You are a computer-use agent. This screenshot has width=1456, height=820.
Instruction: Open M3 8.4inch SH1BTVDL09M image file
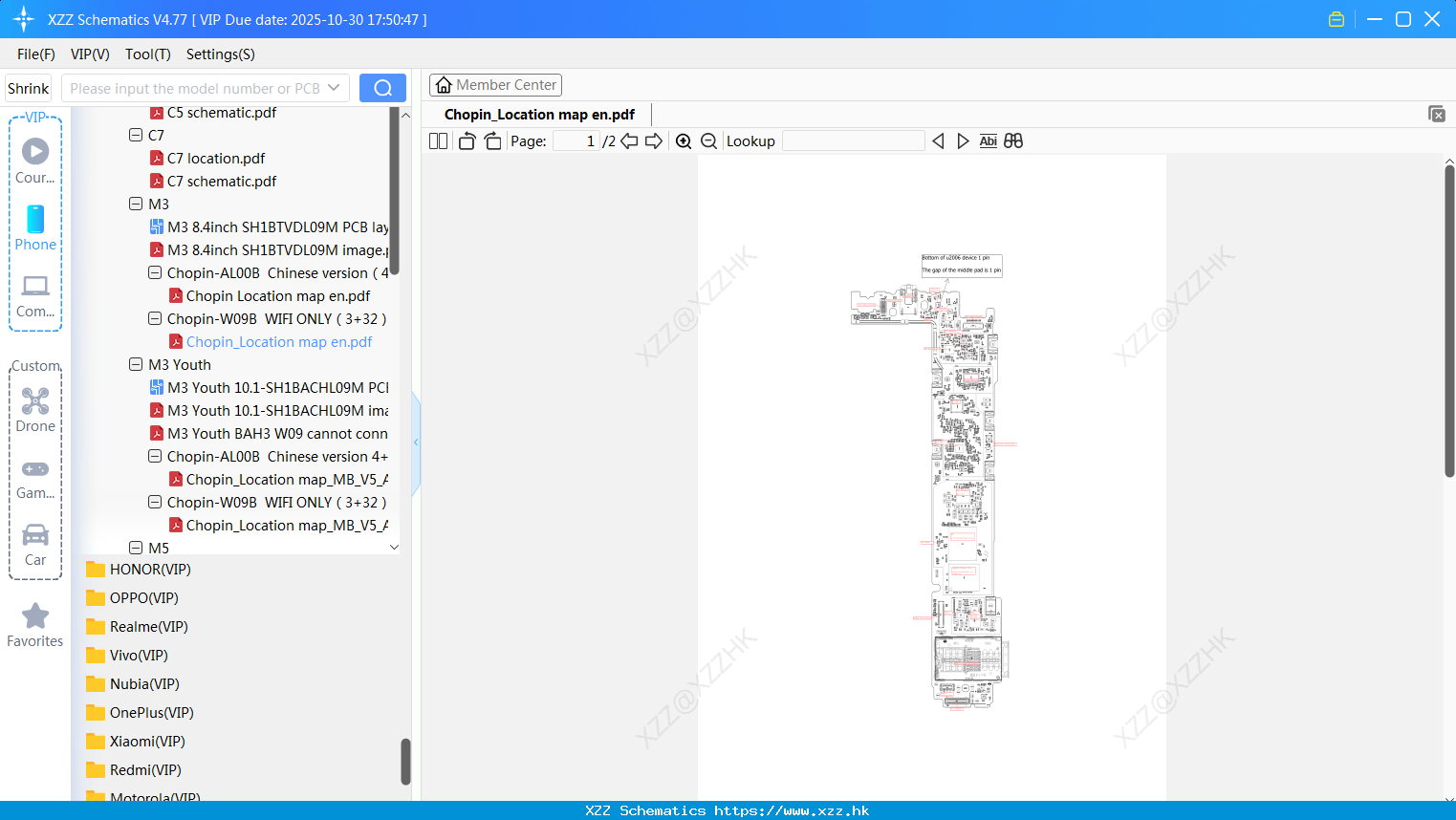point(277,249)
